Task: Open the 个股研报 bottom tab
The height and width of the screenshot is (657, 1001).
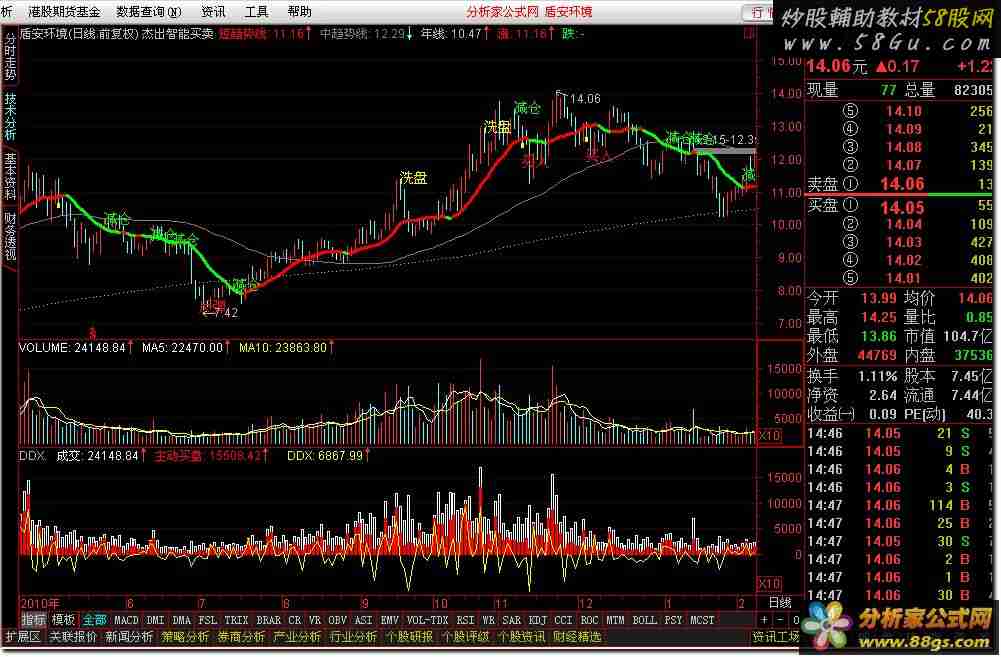Action: 408,637
